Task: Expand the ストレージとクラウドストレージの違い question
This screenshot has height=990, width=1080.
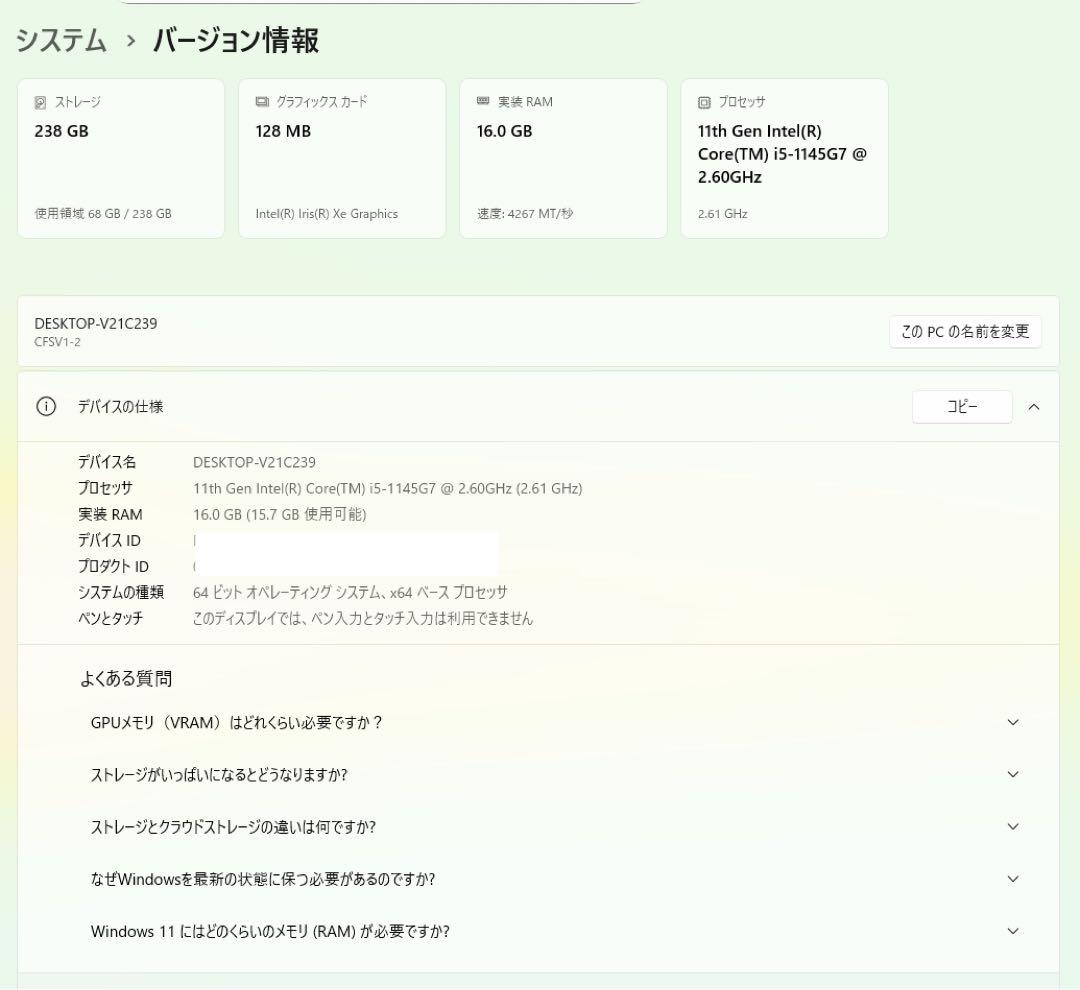Action: [x=1013, y=827]
